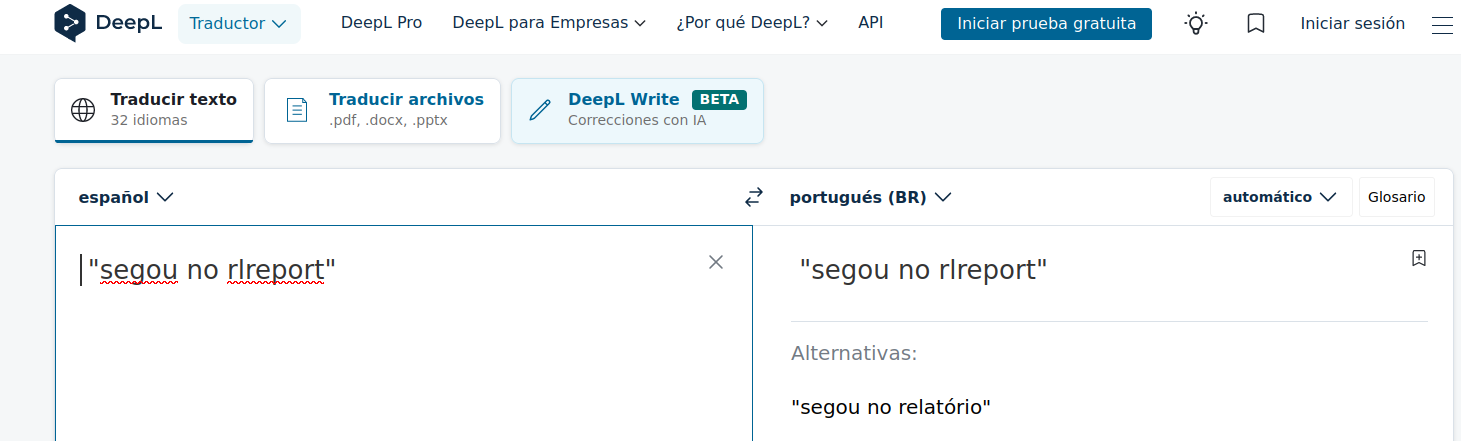Click the document icon for Traducir archivos
1461x441 pixels.
coord(297,110)
